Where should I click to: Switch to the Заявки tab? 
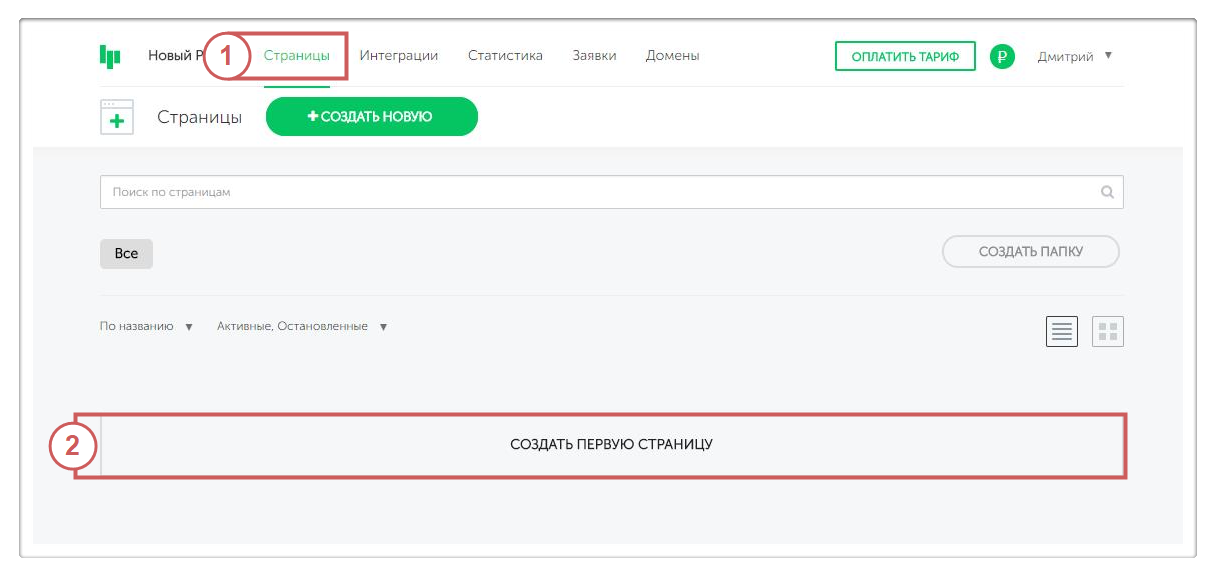point(594,56)
